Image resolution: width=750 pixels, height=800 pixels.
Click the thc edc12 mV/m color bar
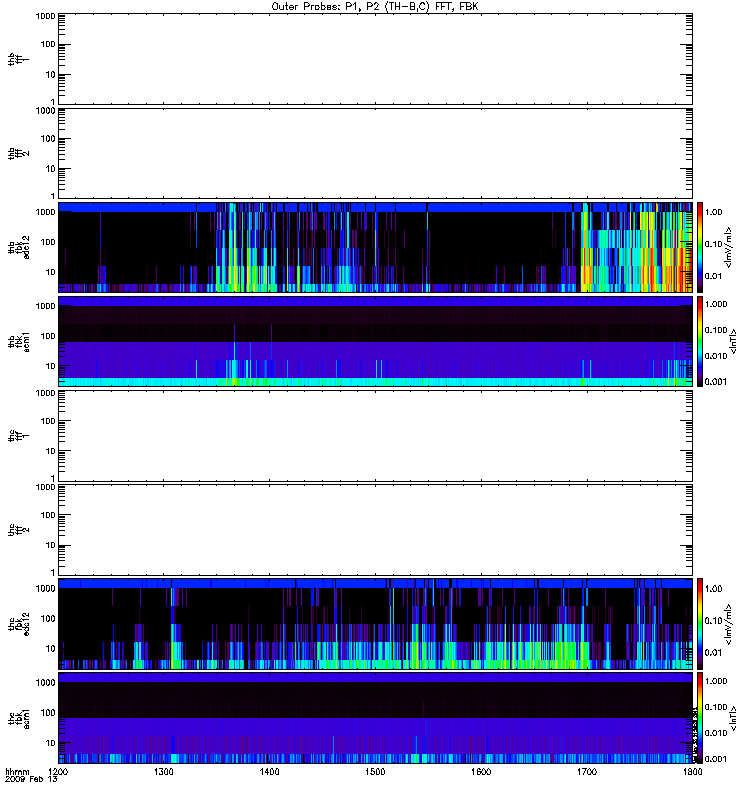click(x=700, y=624)
